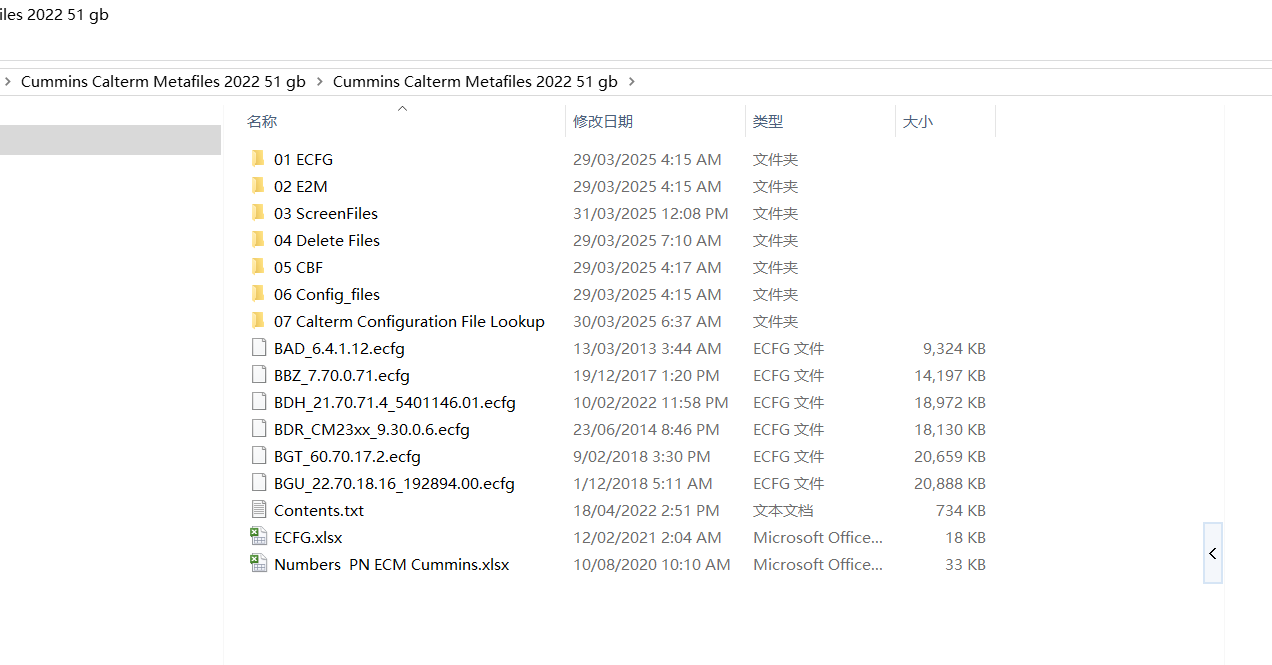
Task: Sort files by the 修改日期 column header
Action: (x=604, y=121)
